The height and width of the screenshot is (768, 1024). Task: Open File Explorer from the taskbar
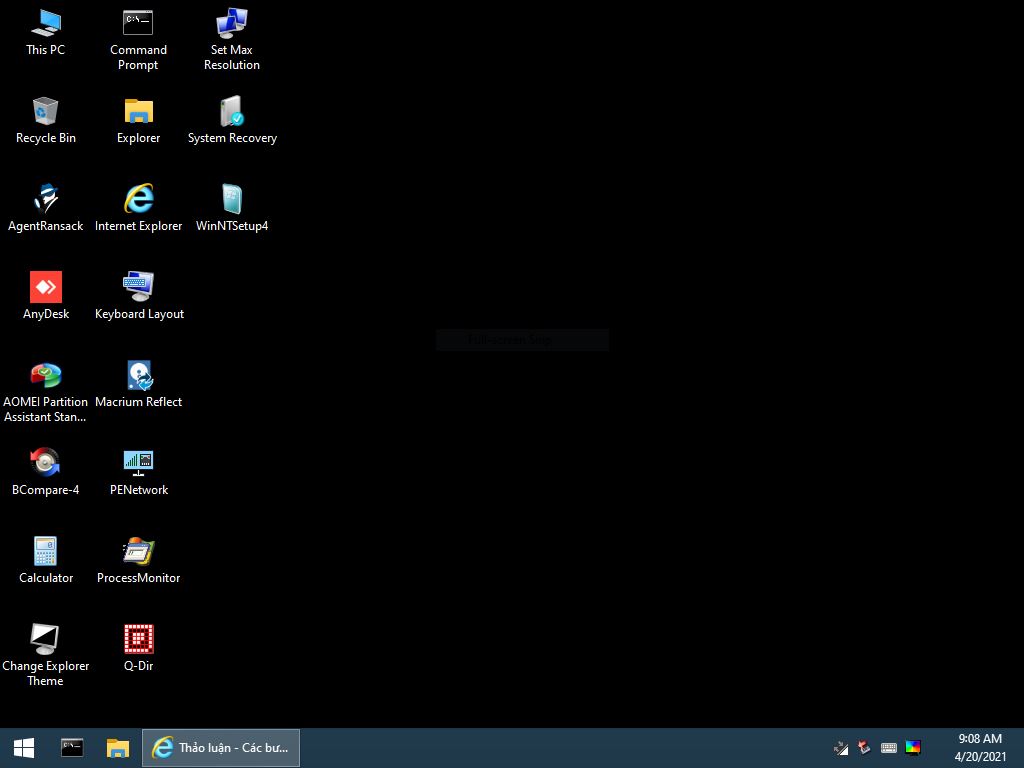coord(118,748)
